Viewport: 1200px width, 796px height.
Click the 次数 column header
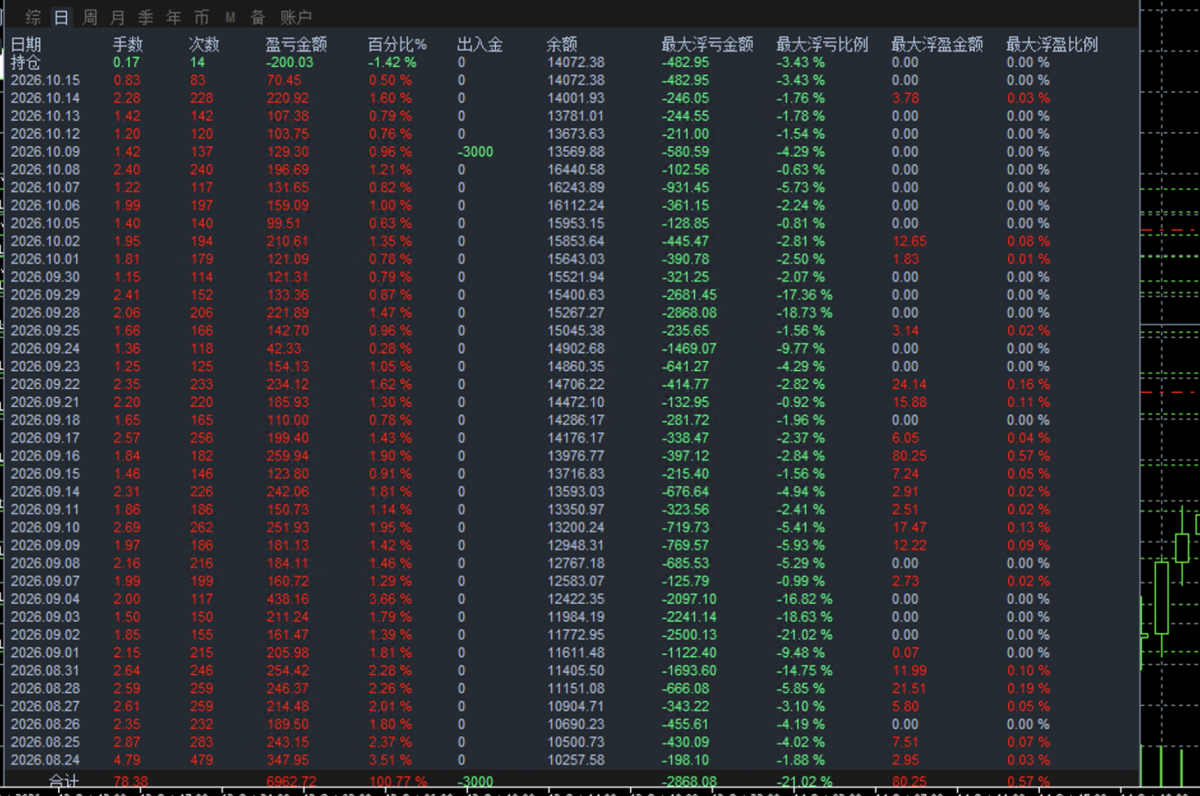204,44
